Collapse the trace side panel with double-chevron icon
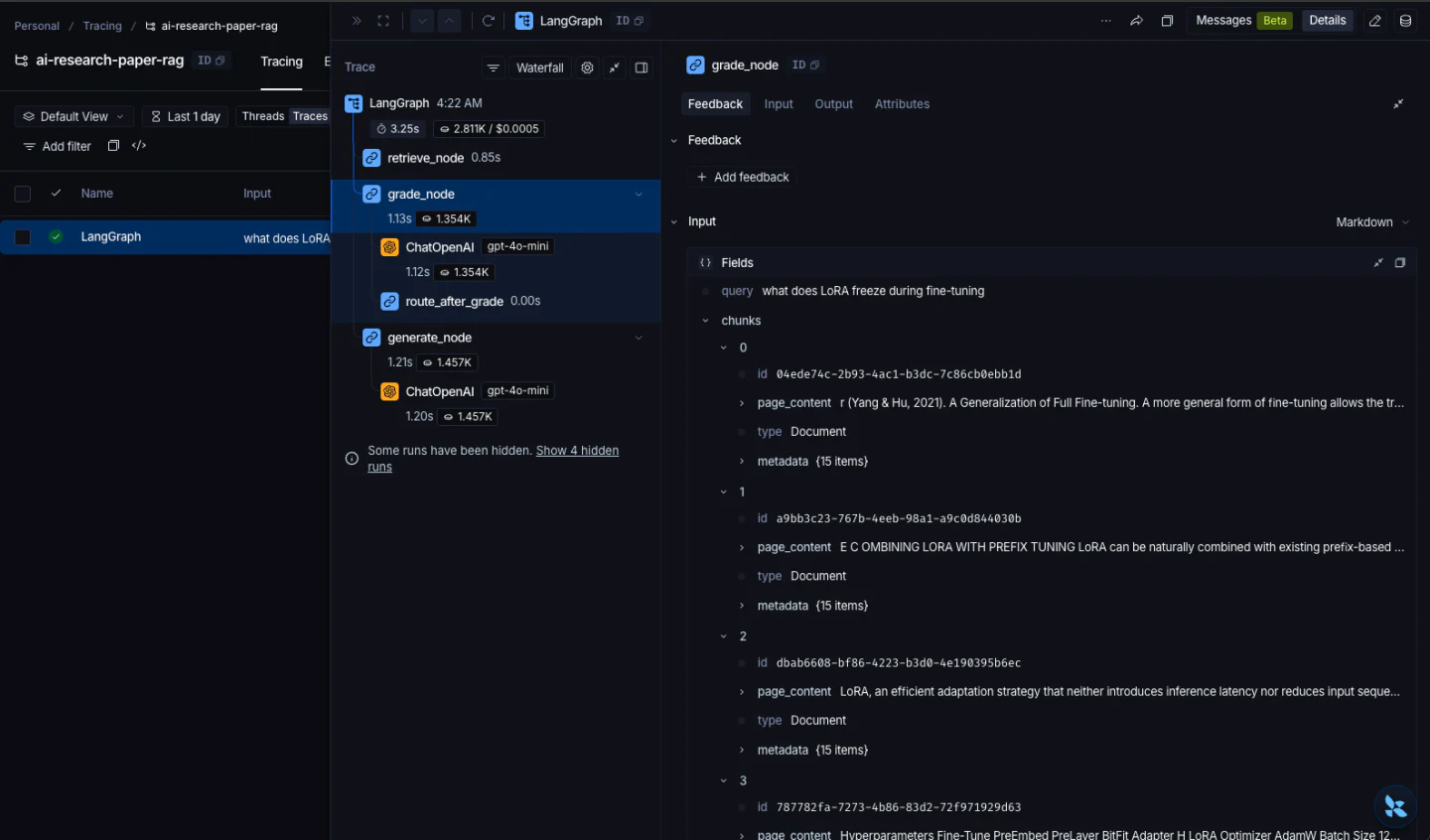The image size is (1430, 840). pyautogui.click(x=357, y=21)
